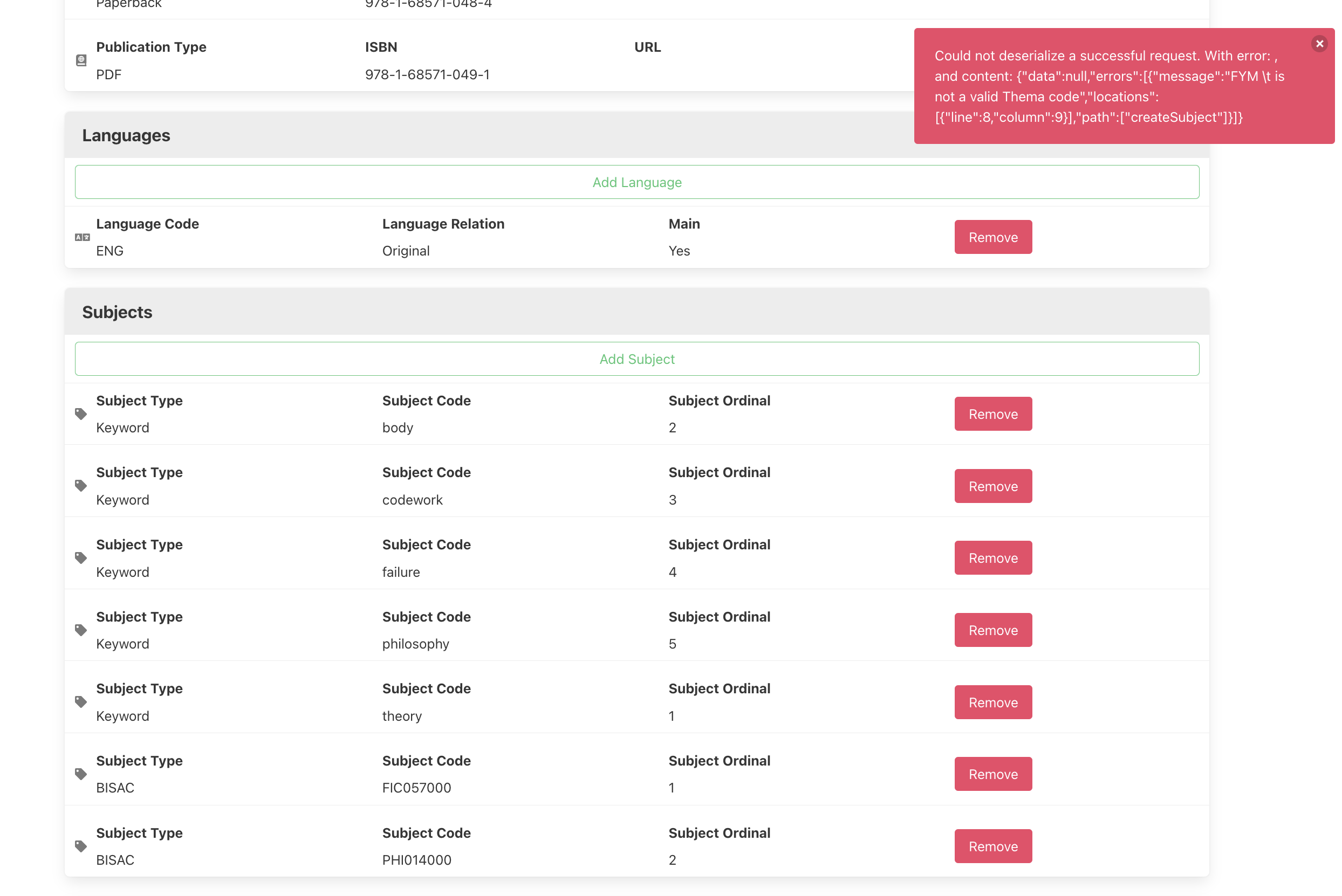This screenshot has width=1342, height=896.
Task: Click the PDF ISBN 978-1-68571-049-1
Action: (x=427, y=75)
